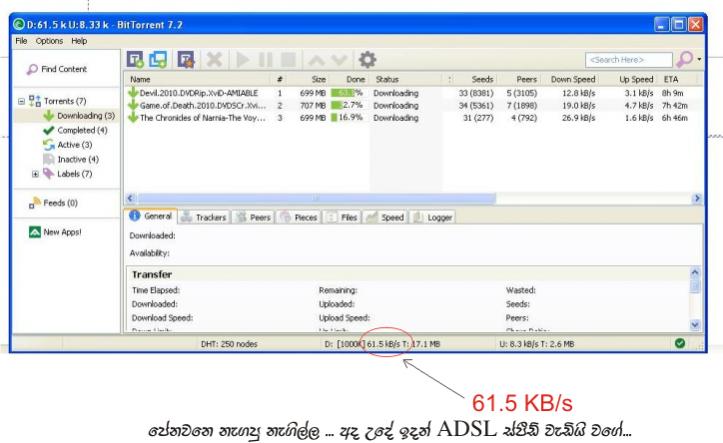Screen dimensions: 723x443
Task: Click the Add Torrent toolbar icon
Action: click(135, 59)
